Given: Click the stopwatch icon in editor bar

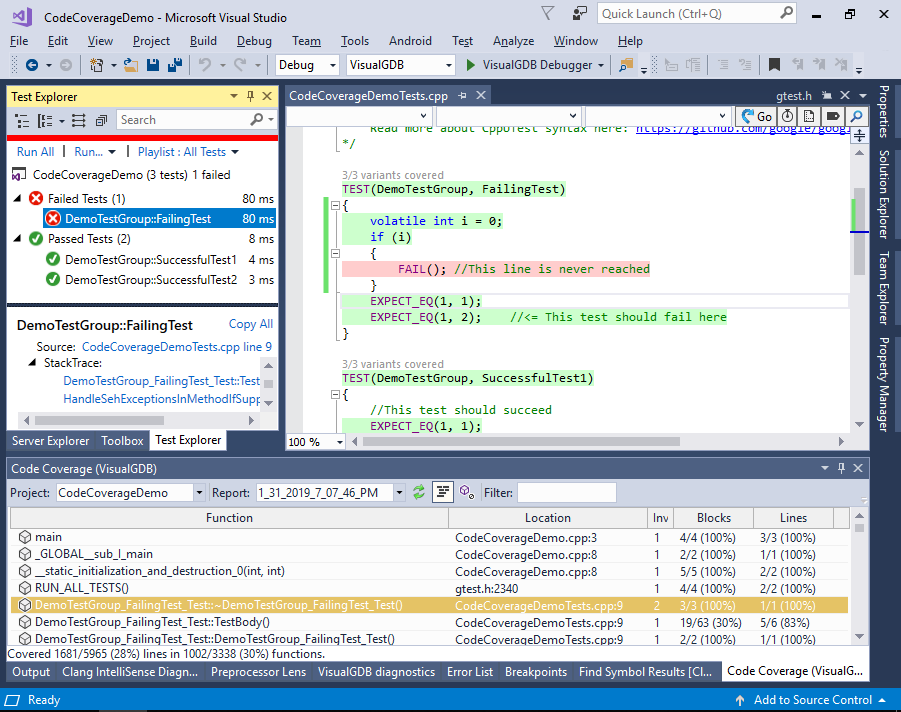Looking at the screenshot, I should tap(788, 116).
